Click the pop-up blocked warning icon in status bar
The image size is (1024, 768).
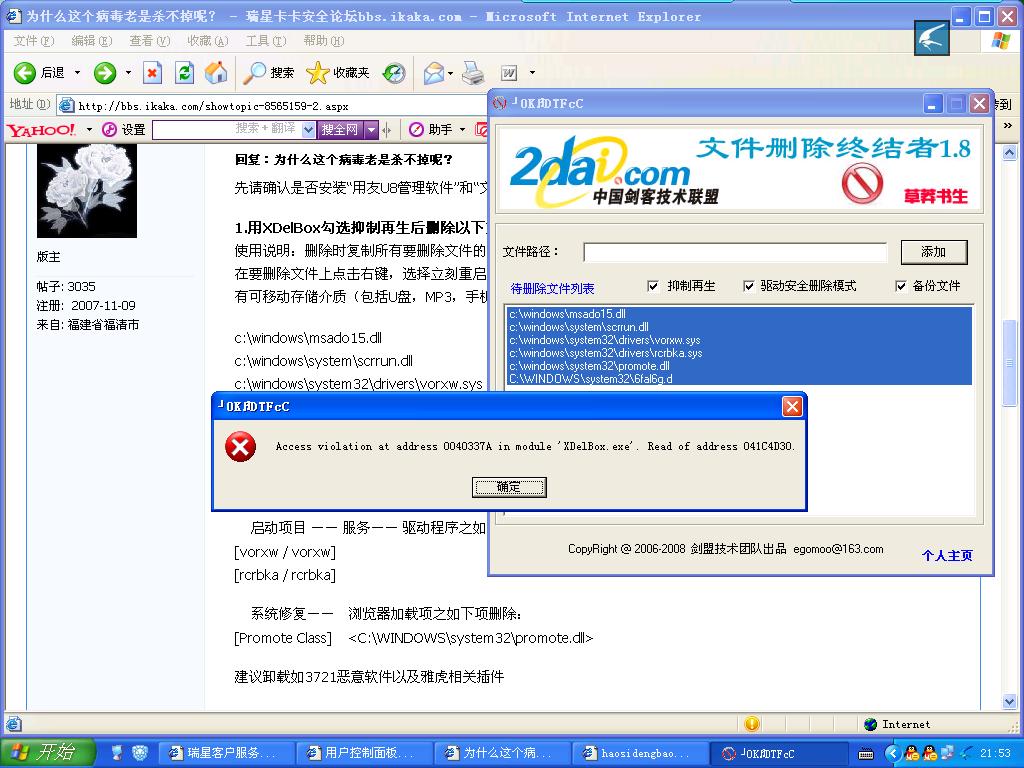click(x=752, y=724)
